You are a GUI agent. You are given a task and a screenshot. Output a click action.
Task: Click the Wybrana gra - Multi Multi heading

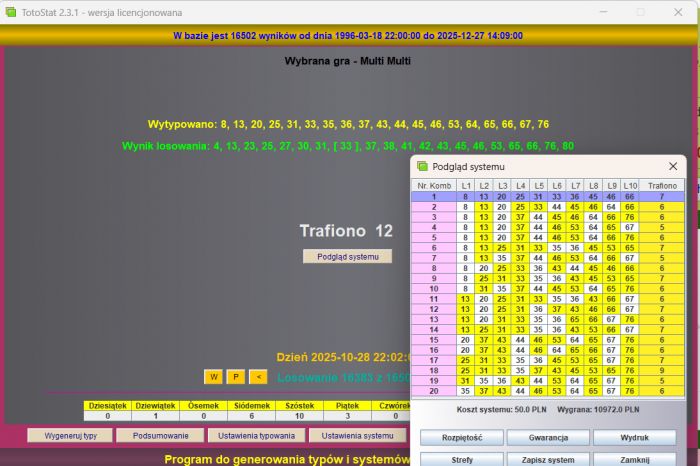tap(347, 61)
